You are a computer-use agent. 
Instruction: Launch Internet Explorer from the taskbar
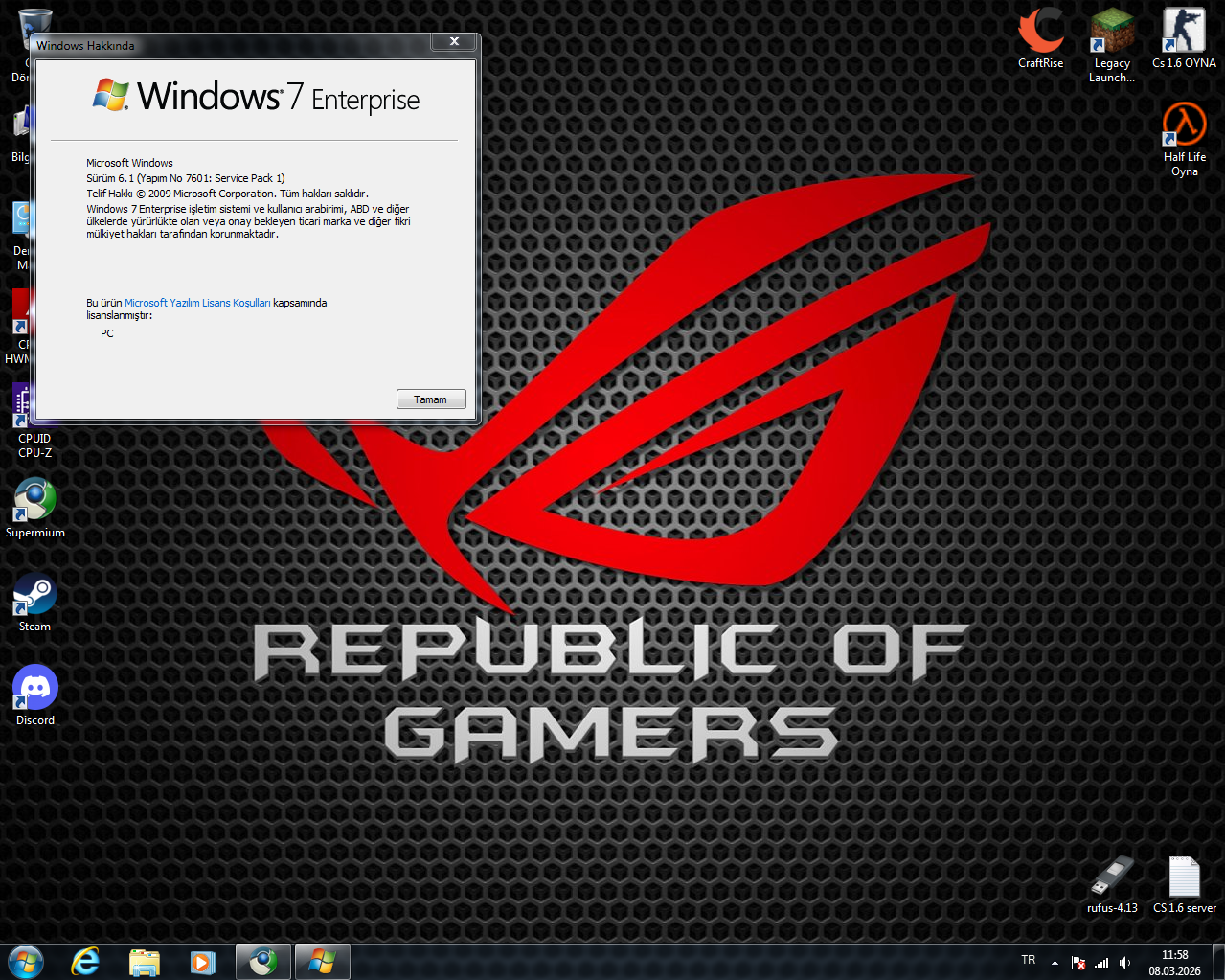tap(85, 962)
